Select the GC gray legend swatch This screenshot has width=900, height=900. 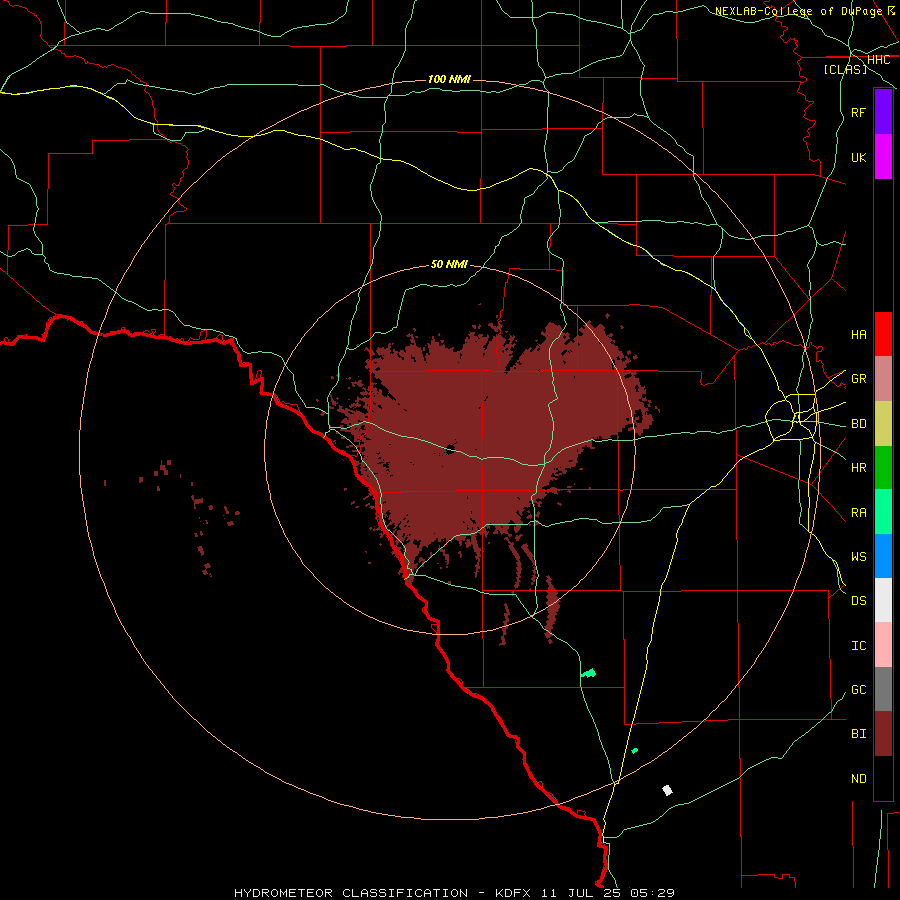(883, 689)
